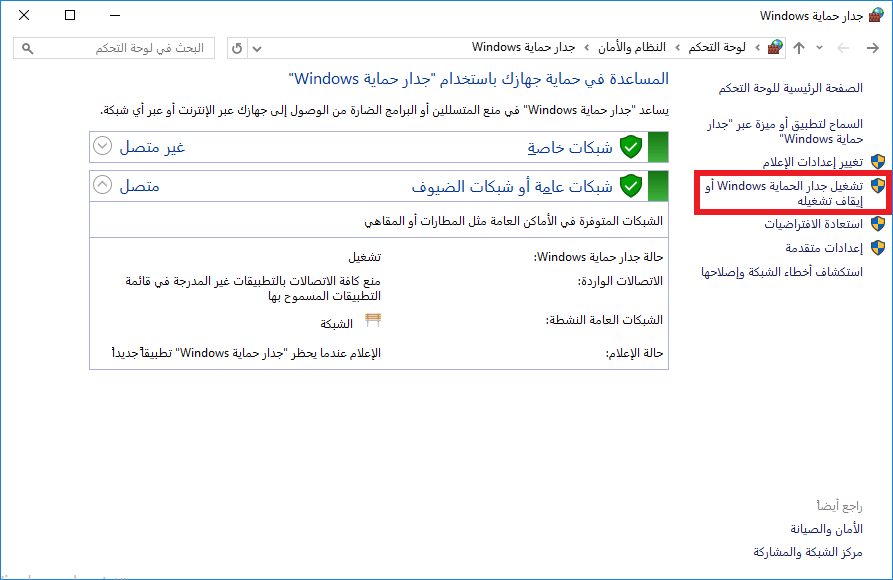Click the "حالة الإعلام:" label
This screenshot has width=893, height=580.
click(634, 353)
